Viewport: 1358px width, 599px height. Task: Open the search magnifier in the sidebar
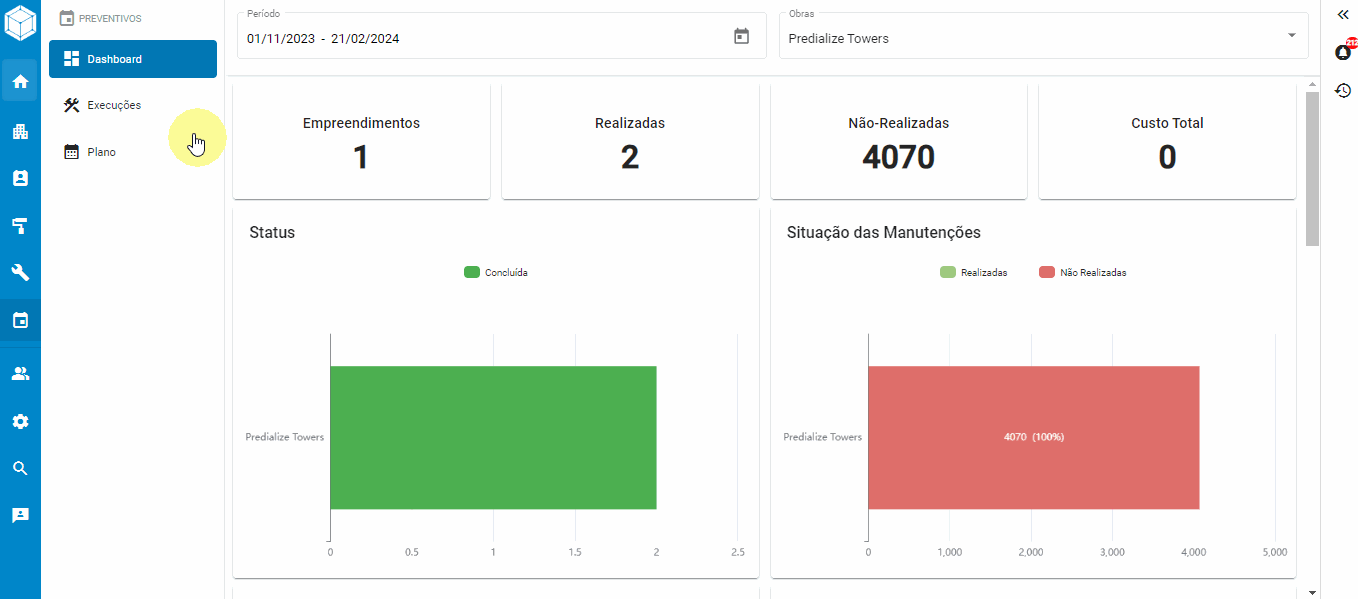tap(20, 467)
